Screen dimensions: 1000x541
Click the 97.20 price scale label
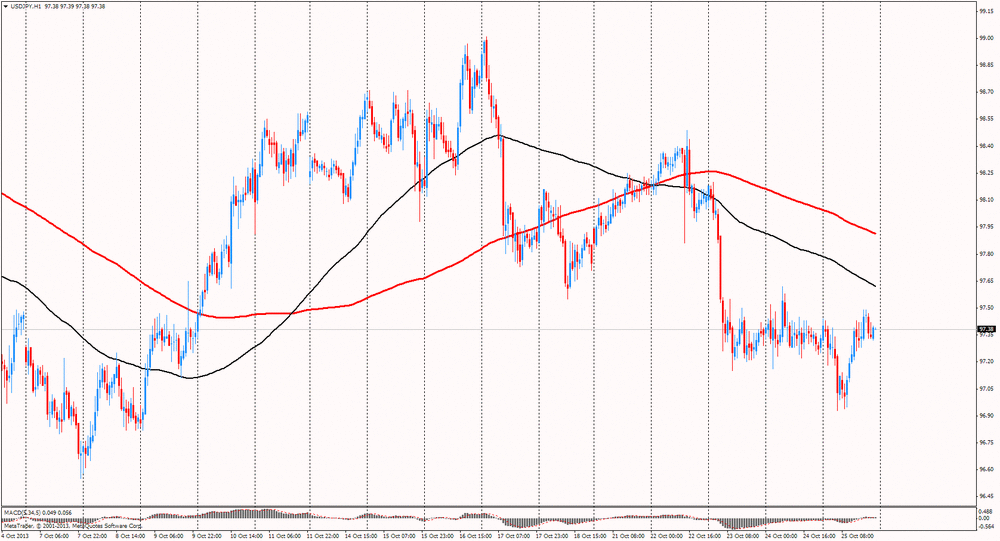click(x=986, y=362)
